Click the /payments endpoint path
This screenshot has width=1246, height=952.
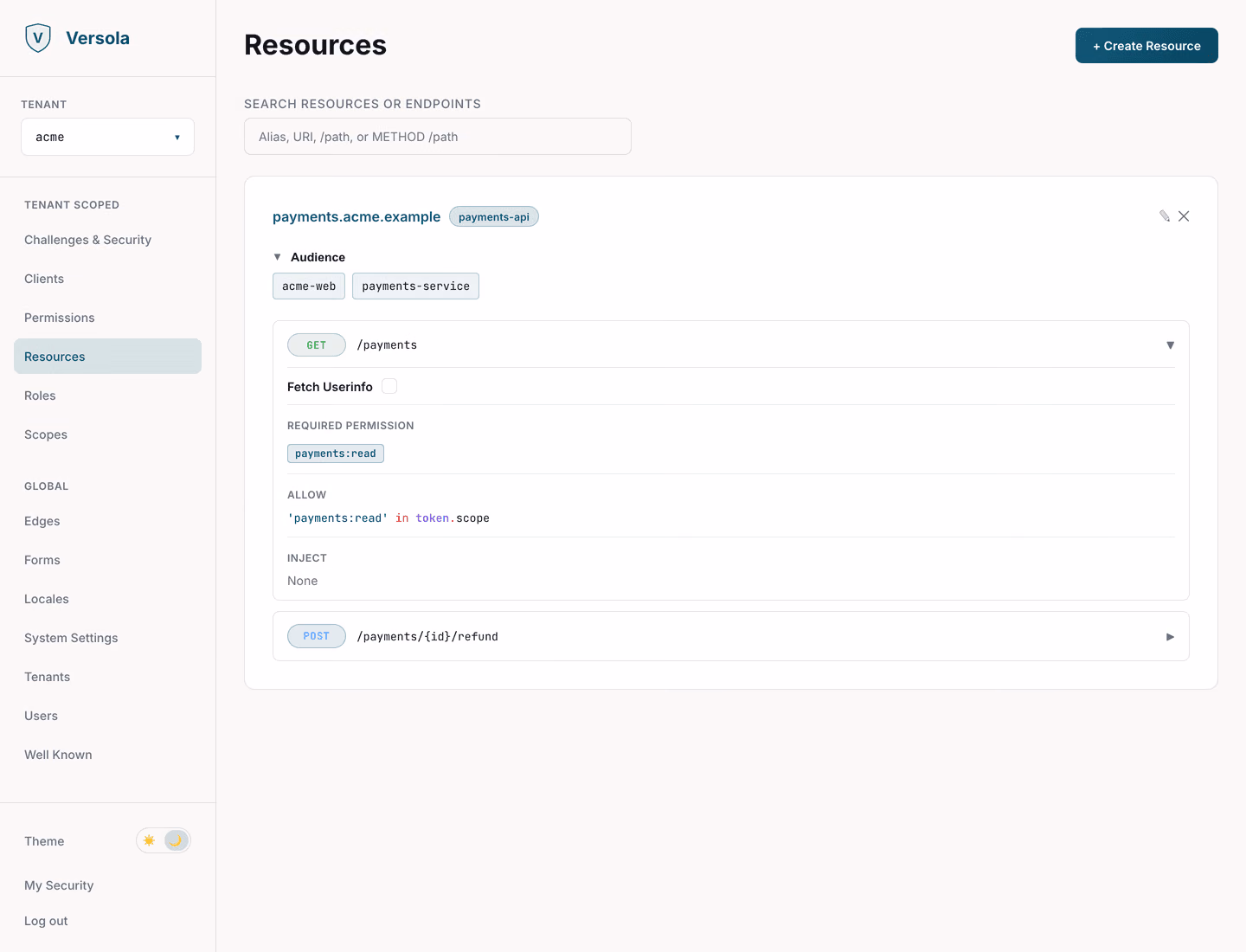pos(387,344)
